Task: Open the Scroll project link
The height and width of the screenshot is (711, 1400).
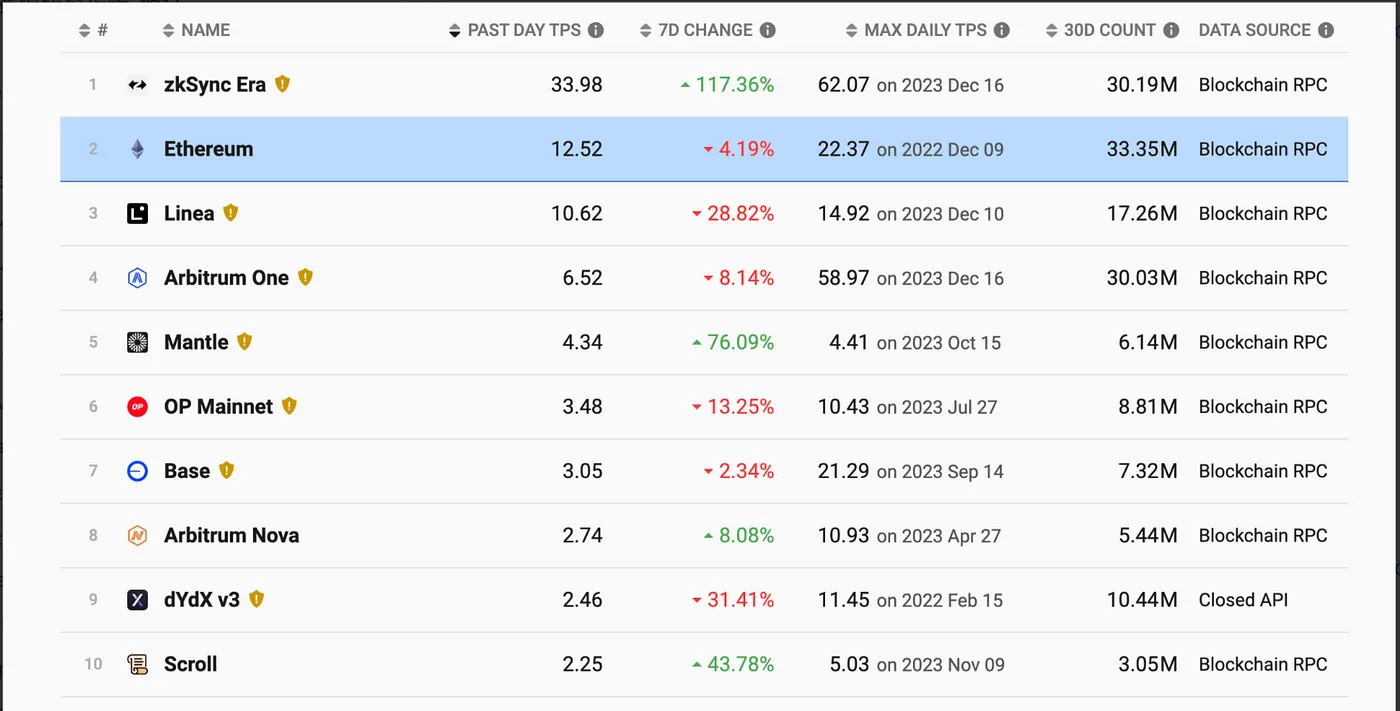Action: pos(190,664)
